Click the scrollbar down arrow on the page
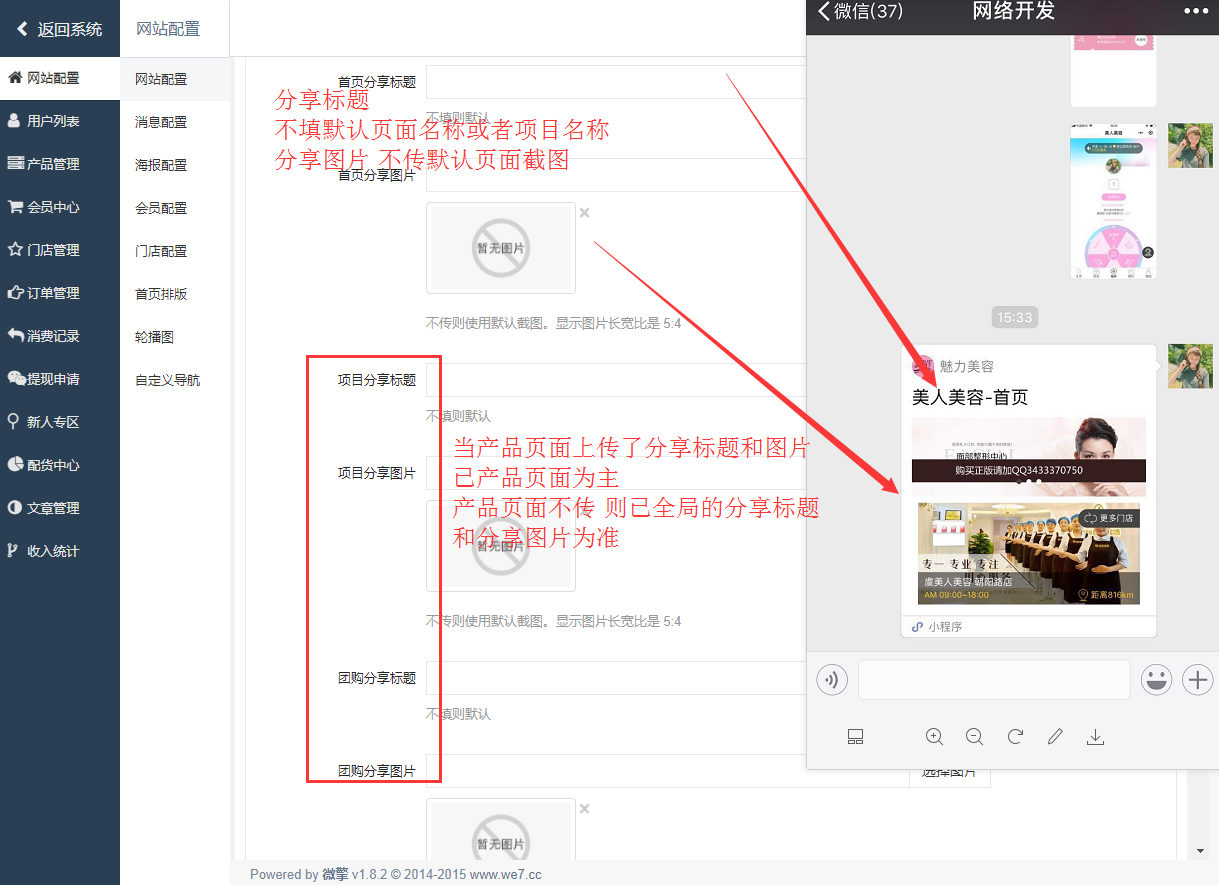The image size is (1219, 885). point(1201,851)
